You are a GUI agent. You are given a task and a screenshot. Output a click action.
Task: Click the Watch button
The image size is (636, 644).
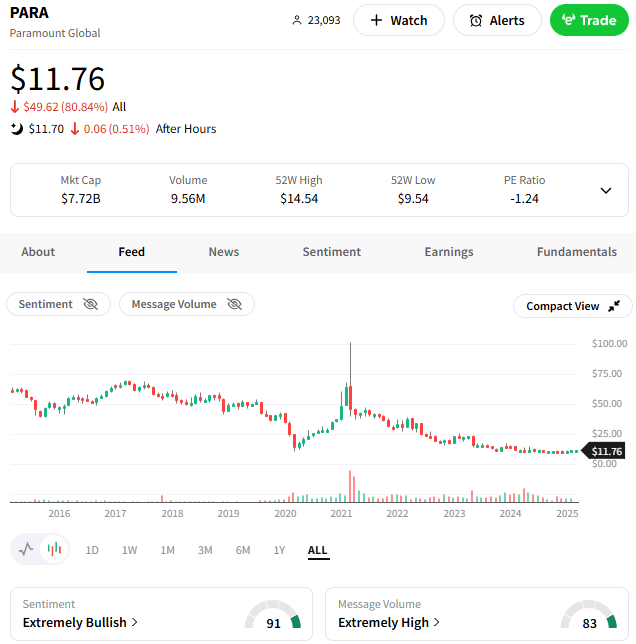399,20
